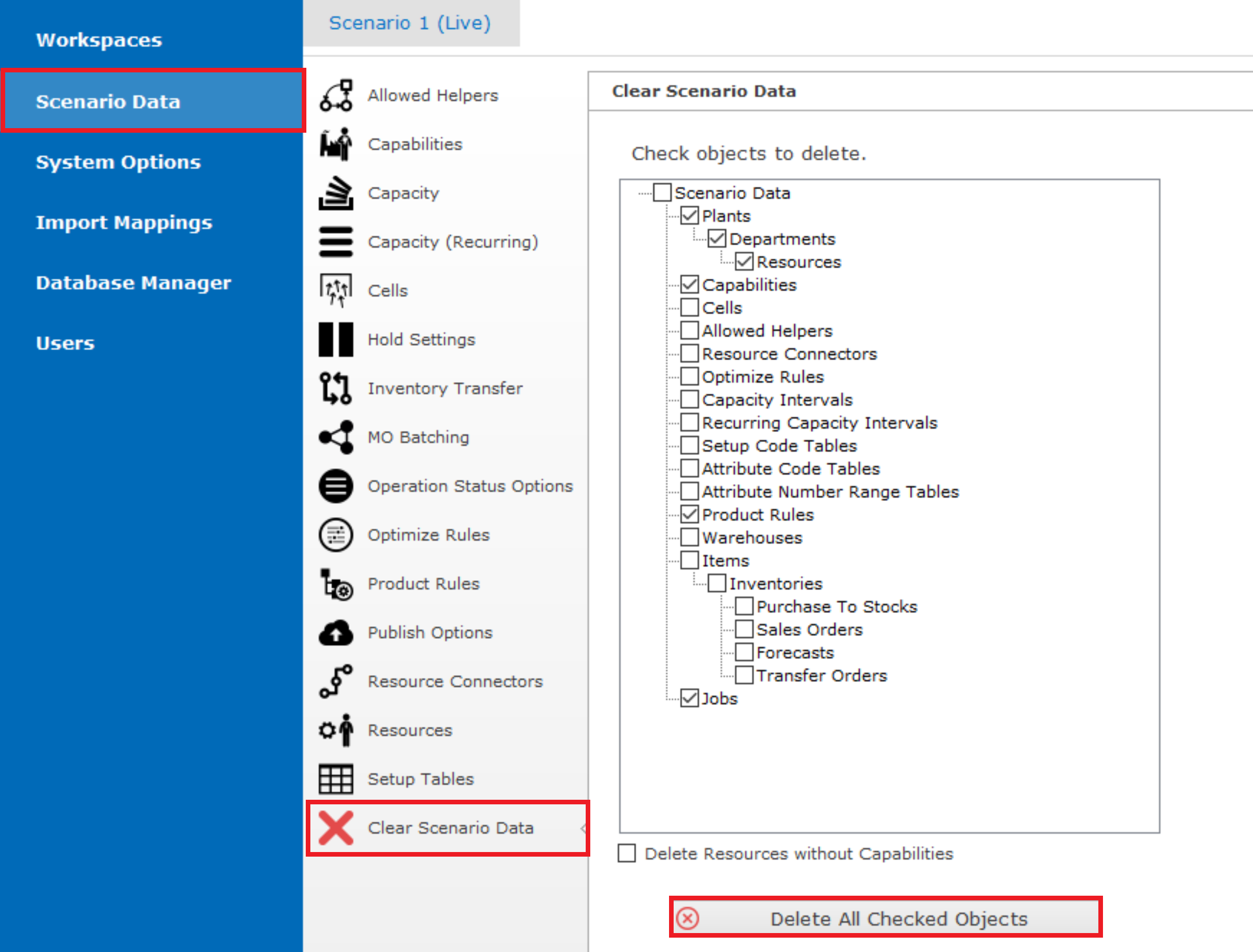Viewport: 1253px width, 952px height.
Task: Select the MO Batching label
Action: pyautogui.click(x=418, y=437)
